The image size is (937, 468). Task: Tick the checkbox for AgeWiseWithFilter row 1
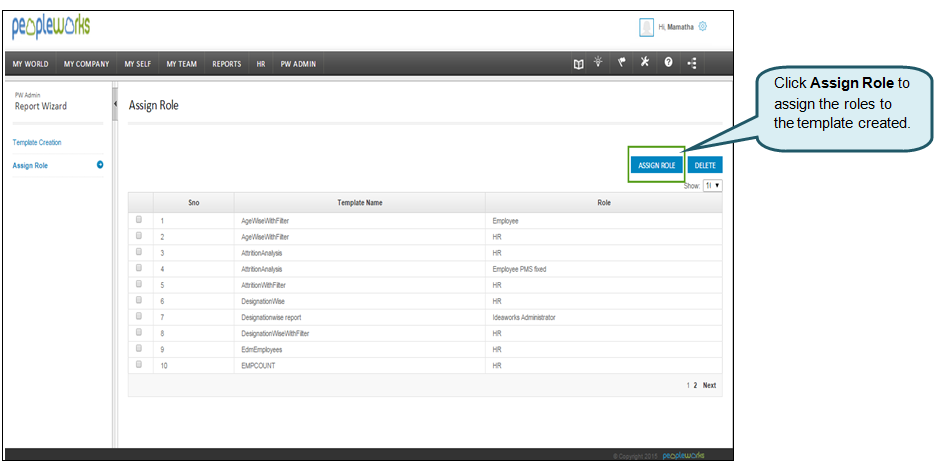pyautogui.click(x=140, y=220)
